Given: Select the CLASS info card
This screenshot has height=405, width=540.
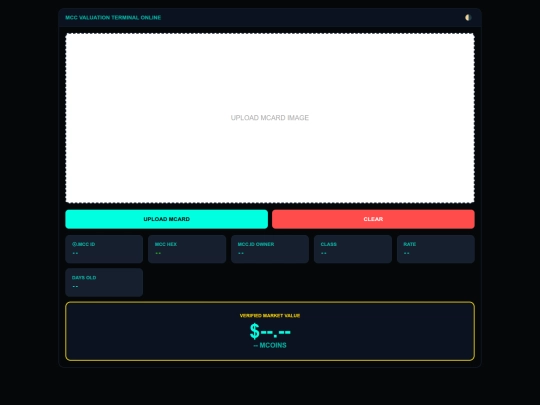Looking at the screenshot, I should click(353, 249).
